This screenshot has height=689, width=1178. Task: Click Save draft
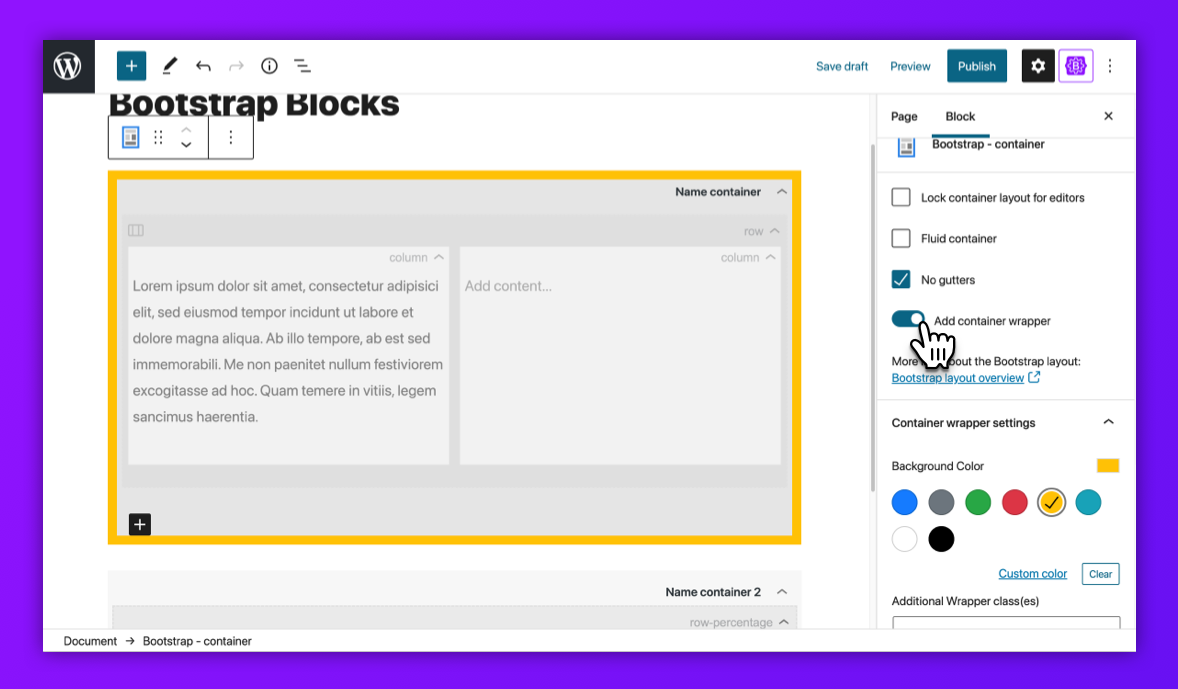[841, 66]
